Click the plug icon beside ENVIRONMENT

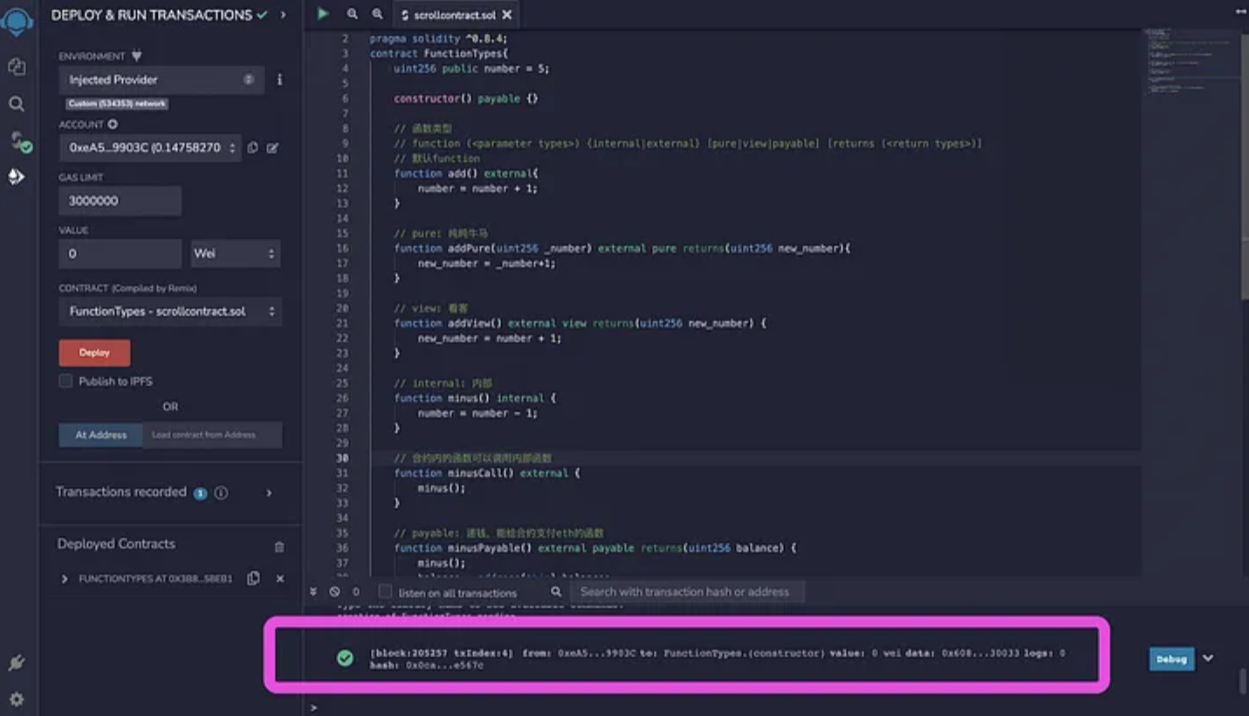click(x=136, y=56)
